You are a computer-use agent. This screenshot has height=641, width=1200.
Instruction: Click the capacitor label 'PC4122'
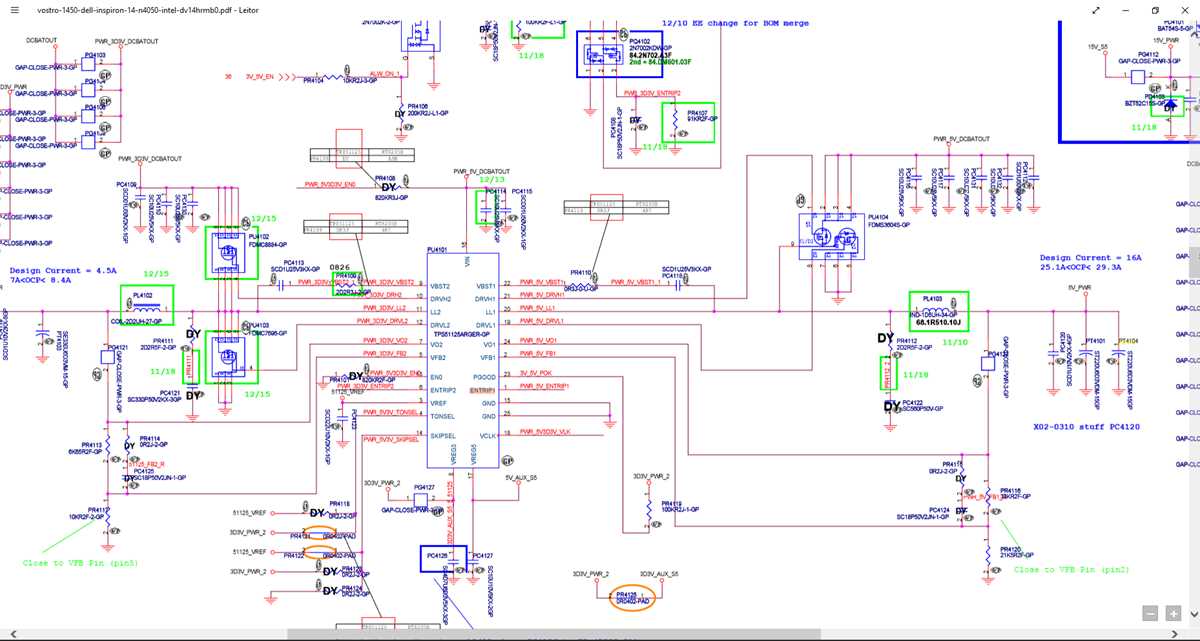point(913,402)
